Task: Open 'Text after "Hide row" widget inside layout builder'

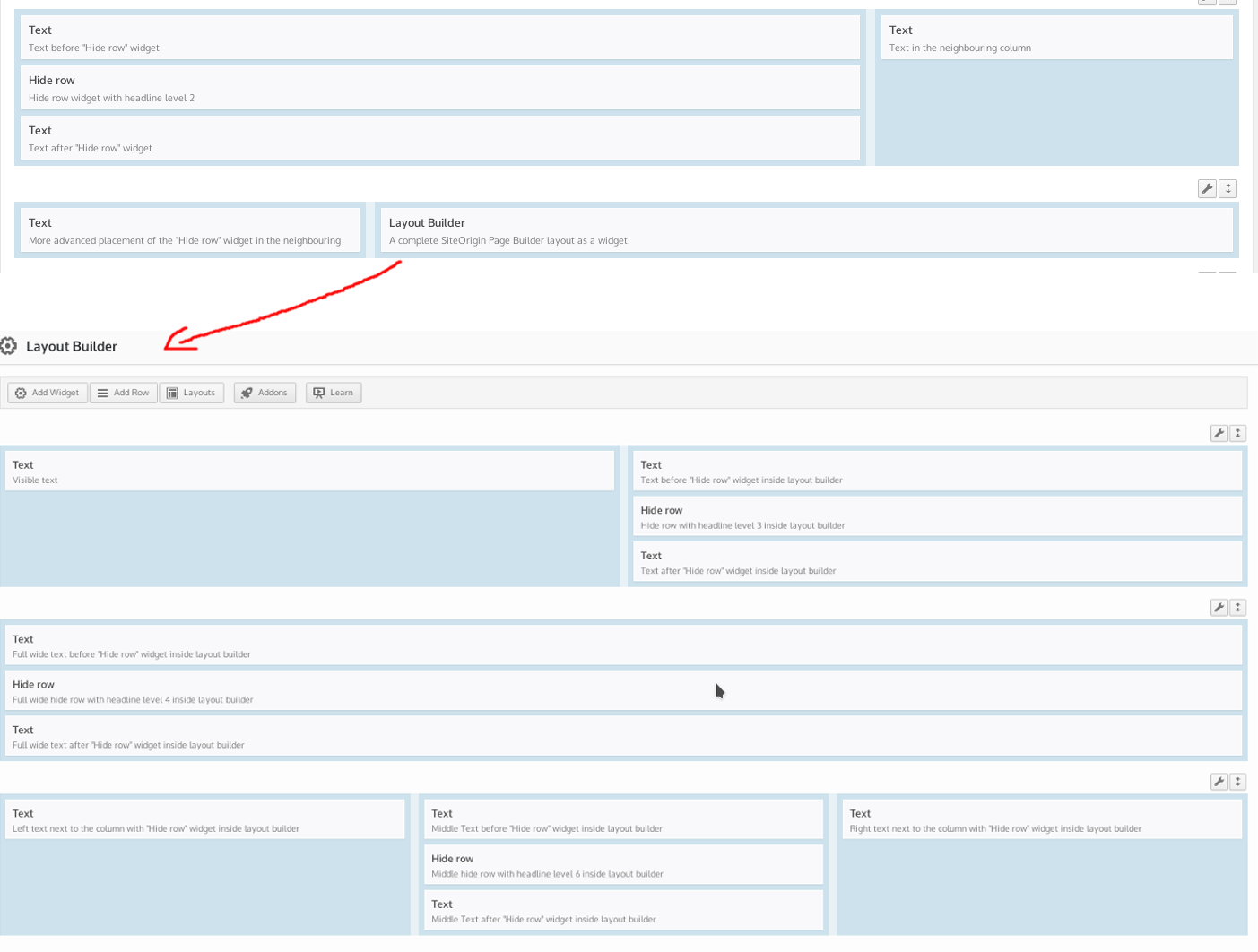Action: (x=937, y=561)
